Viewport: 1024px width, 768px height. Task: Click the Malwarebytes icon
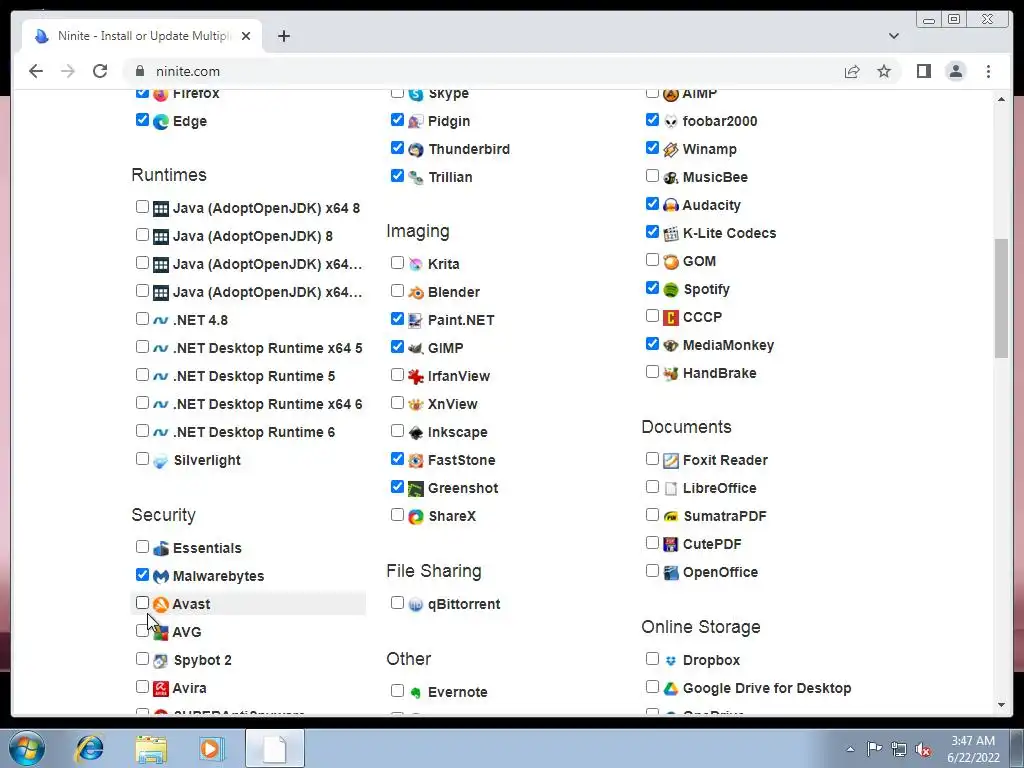[161, 577]
